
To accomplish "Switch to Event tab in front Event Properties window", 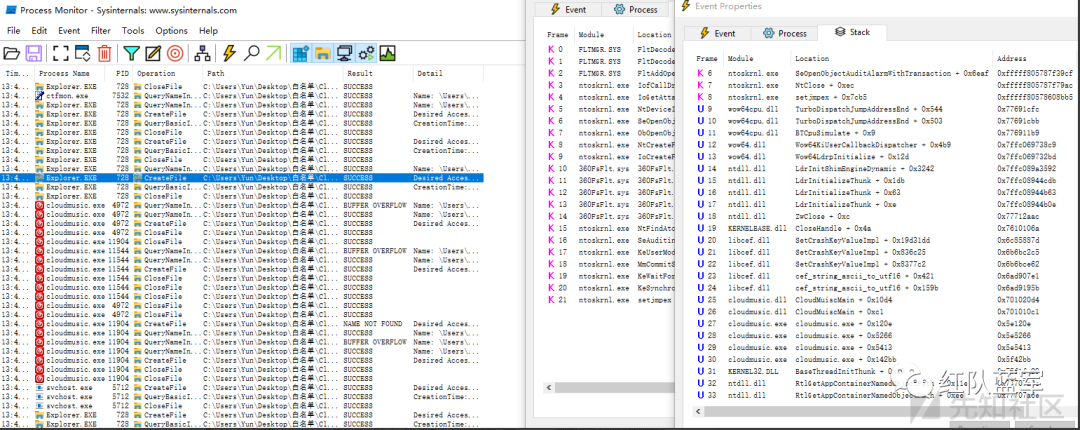I will pos(717,33).
